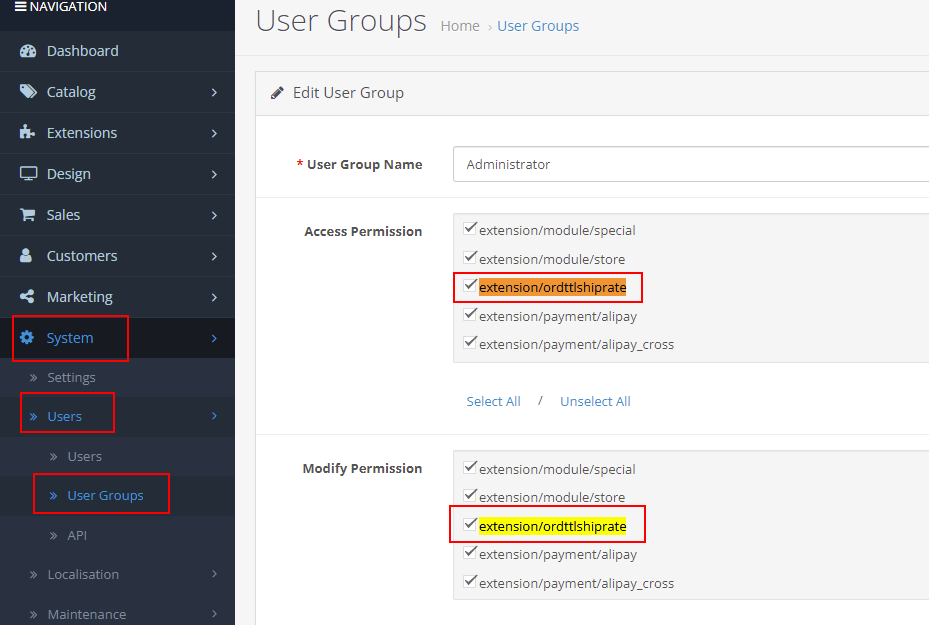Image resolution: width=929 pixels, height=625 pixels.
Task: Click the Customers person icon
Action: (27, 256)
